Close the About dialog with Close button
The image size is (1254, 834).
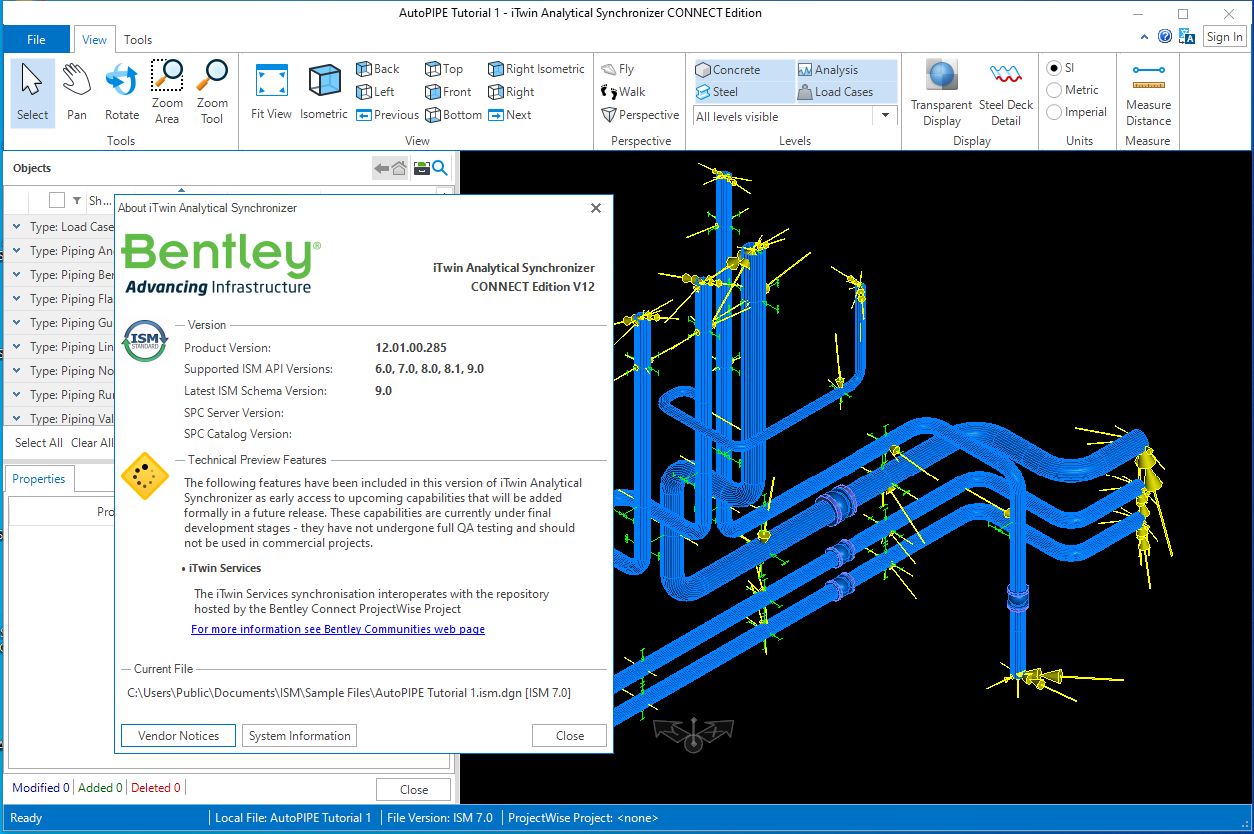[x=570, y=736]
